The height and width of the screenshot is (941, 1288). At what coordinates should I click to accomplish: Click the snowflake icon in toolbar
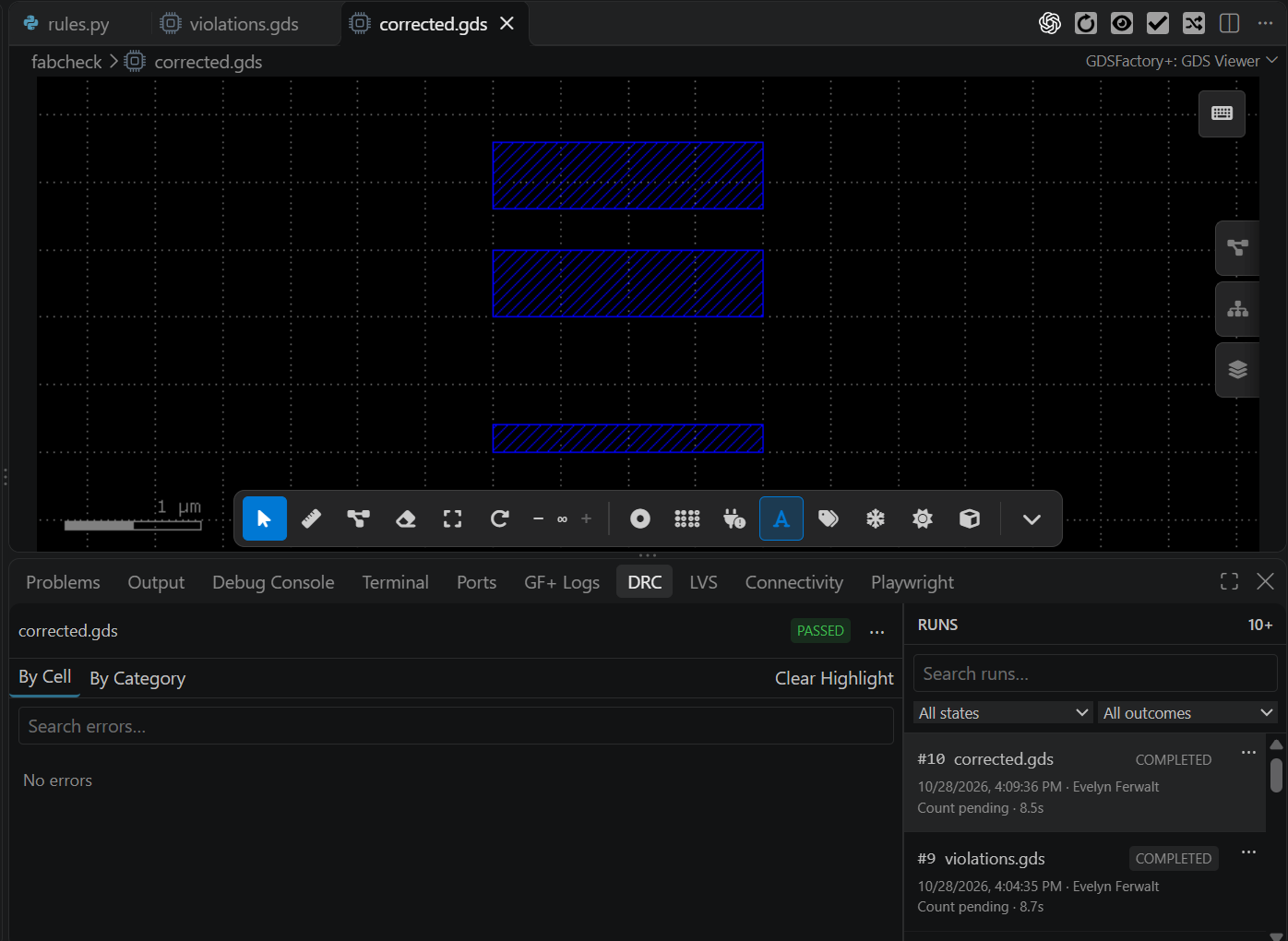click(x=876, y=518)
